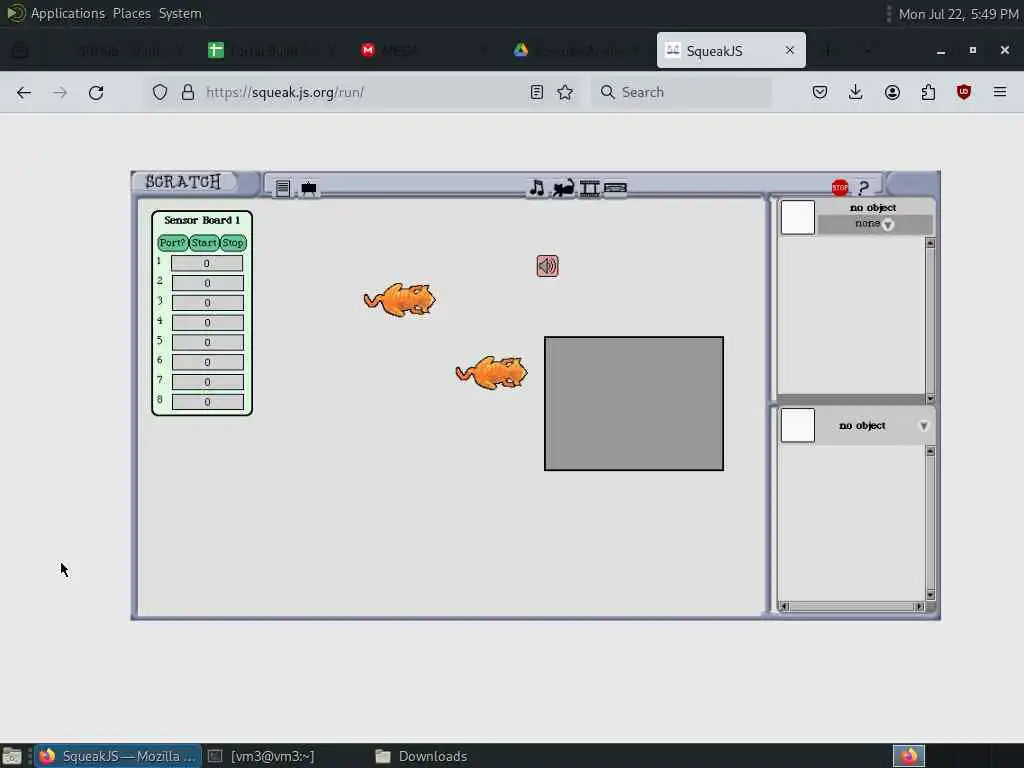This screenshot has height=768, width=1024.
Task: Toggle reader view icon in address bar
Action: pyautogui.click(x=537, y=92)
